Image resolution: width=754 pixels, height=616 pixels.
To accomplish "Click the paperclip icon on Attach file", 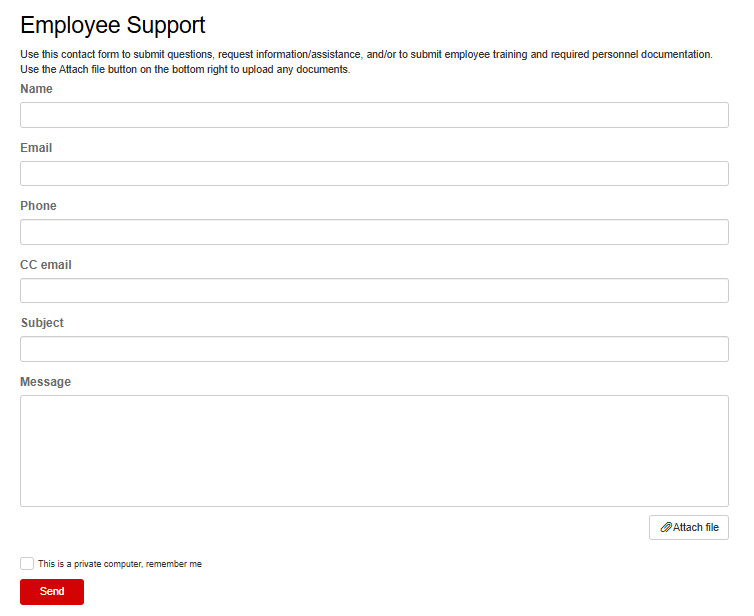I will (x=666, y=527).
